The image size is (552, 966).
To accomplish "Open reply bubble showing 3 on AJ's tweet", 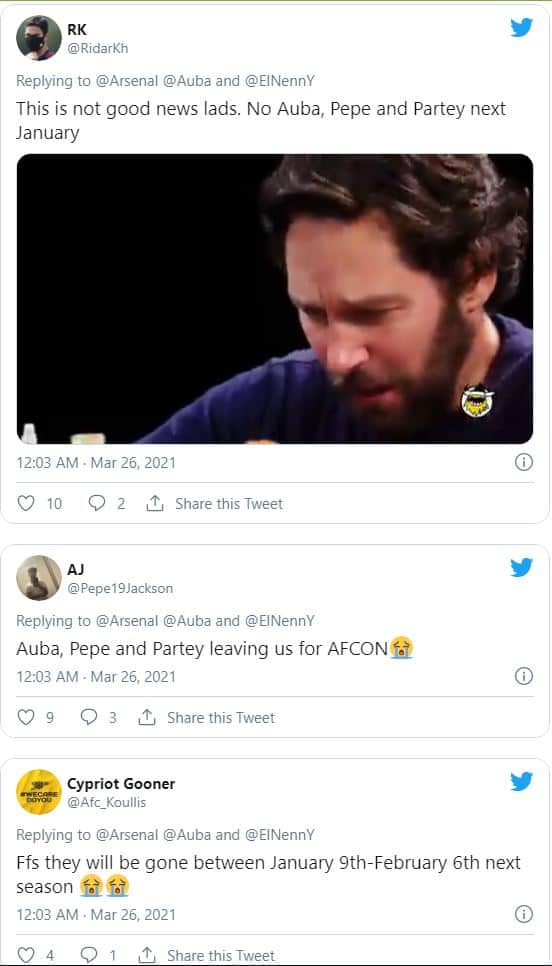I will [x=89, y=717].
